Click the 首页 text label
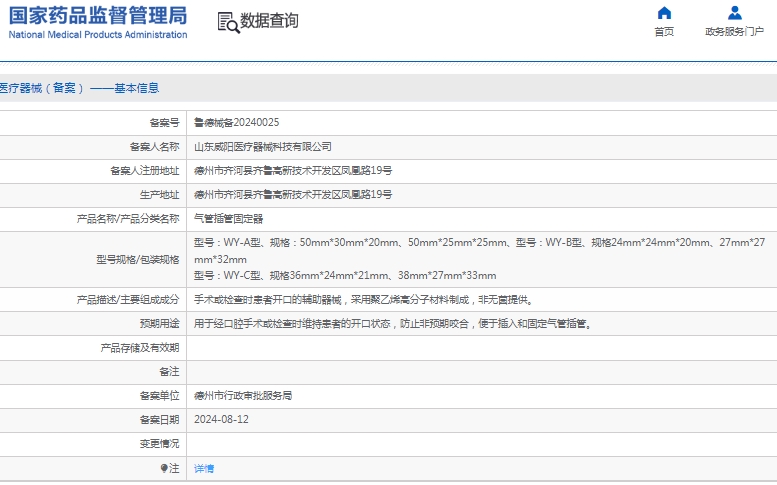Image resolution: width=777 pixels, height=485 pixels. tap(664, 32)
